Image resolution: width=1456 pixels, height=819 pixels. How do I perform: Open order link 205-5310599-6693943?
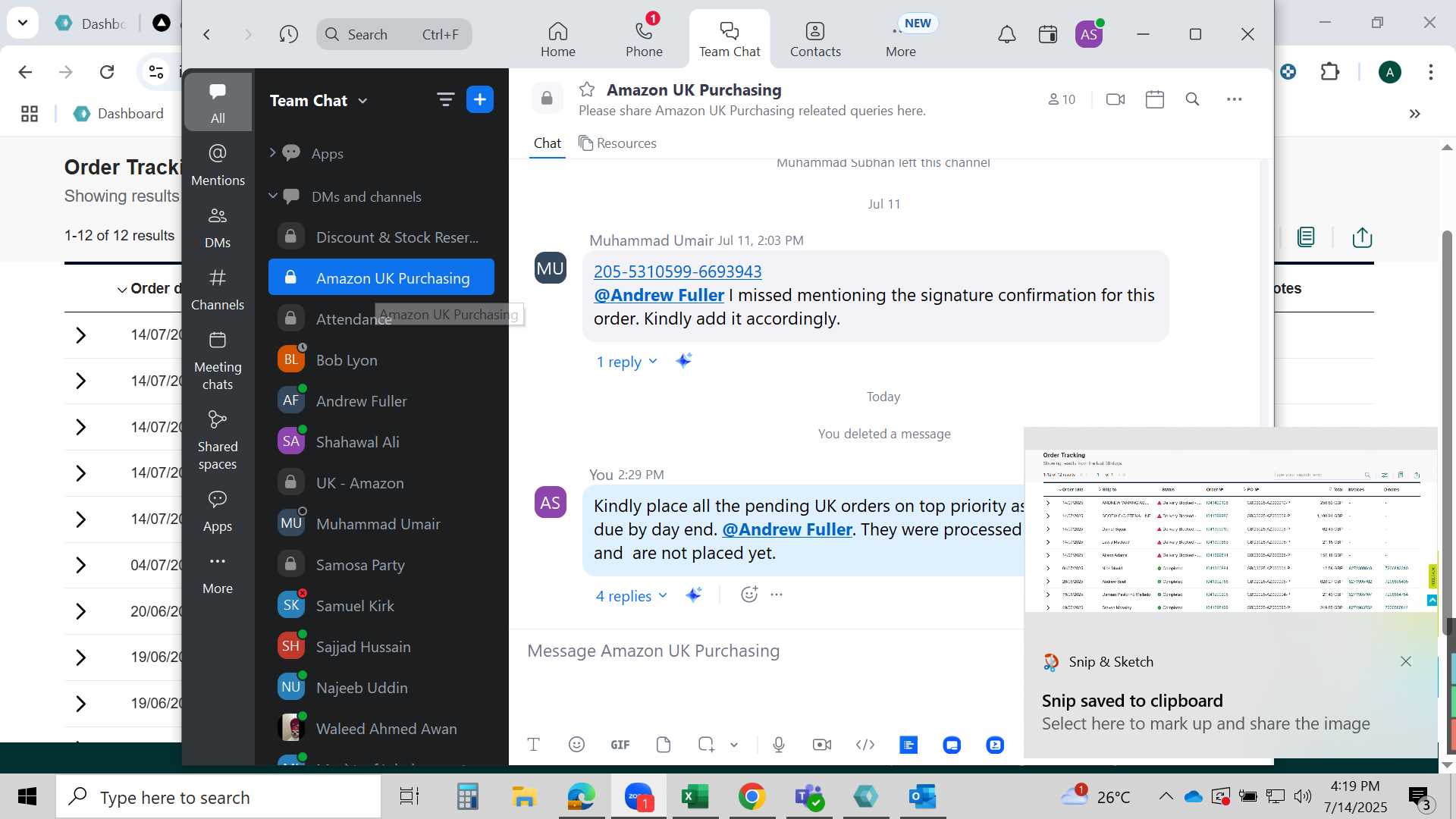(677, 271)
